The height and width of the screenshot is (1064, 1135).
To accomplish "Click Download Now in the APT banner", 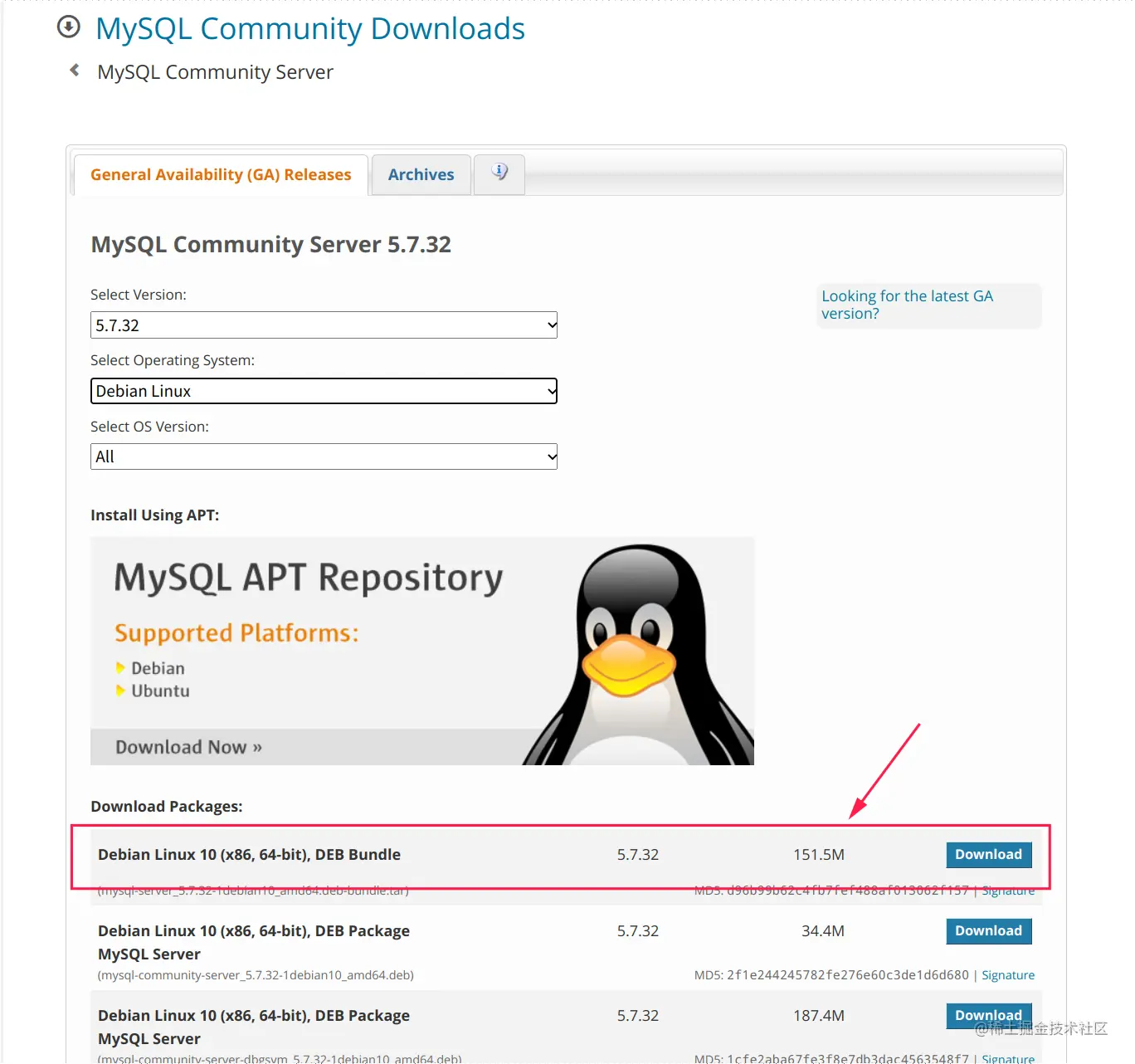I will point(188,747).
